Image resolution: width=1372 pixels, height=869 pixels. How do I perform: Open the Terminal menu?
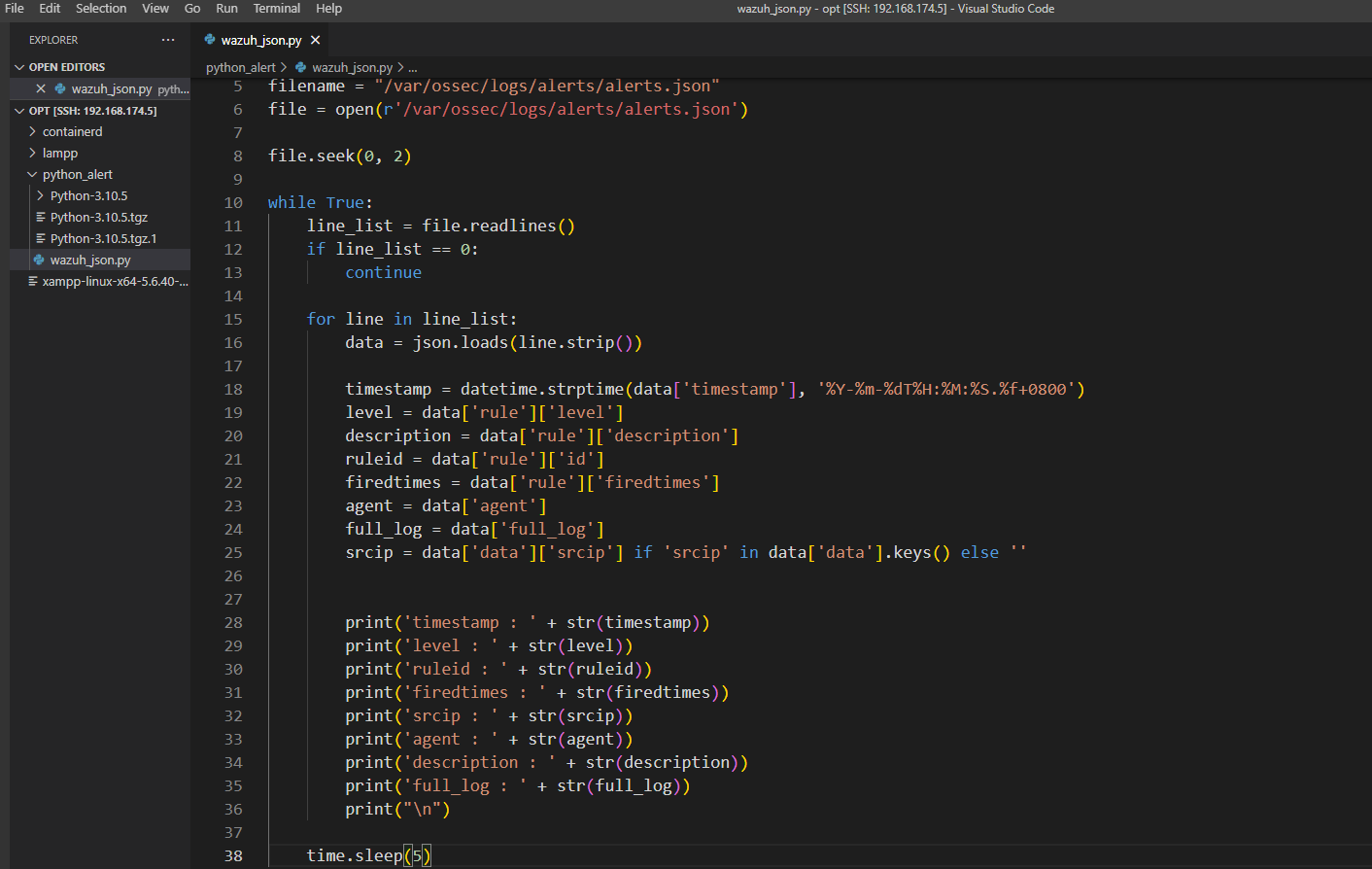point(277,8)
